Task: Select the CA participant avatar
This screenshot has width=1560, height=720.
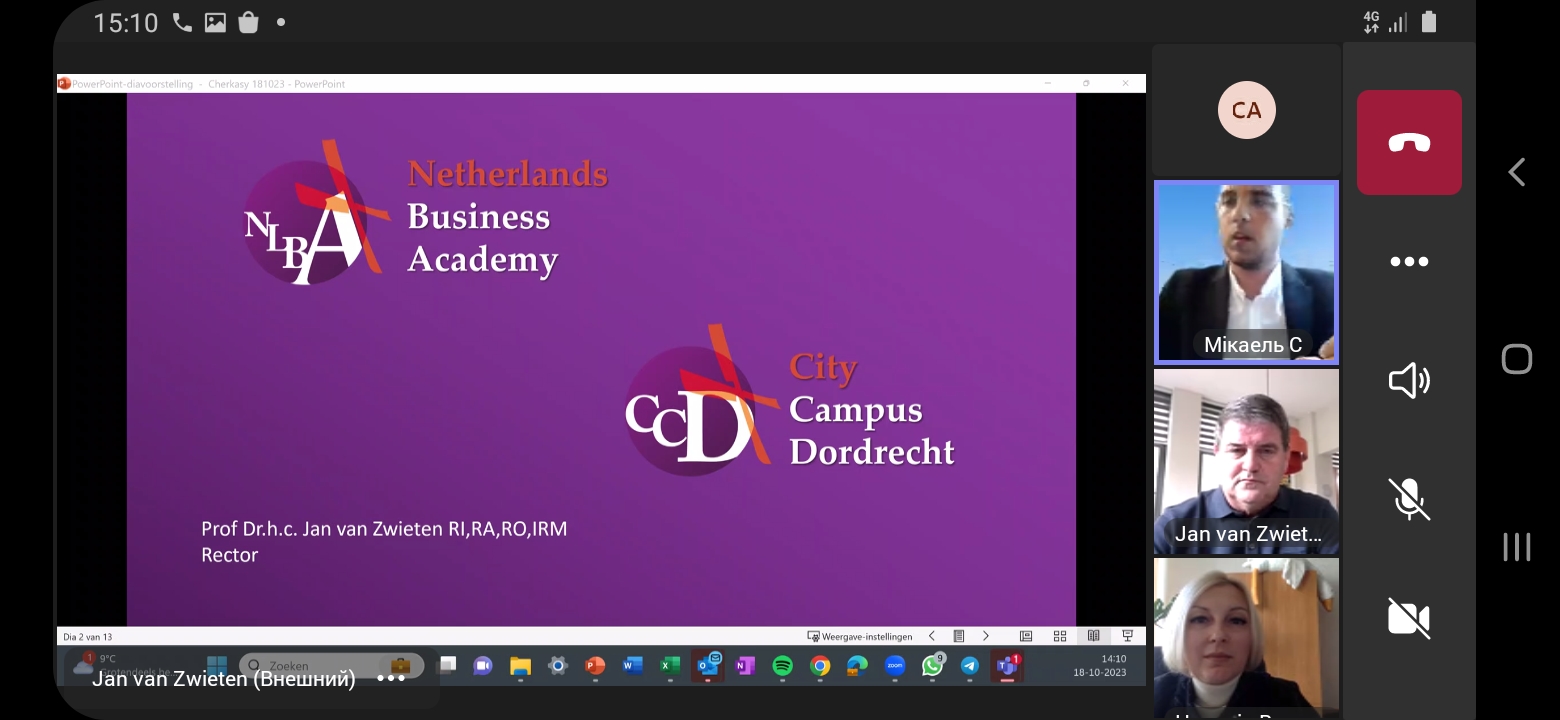Action: pyautogui.click(x=1246, y=110)
